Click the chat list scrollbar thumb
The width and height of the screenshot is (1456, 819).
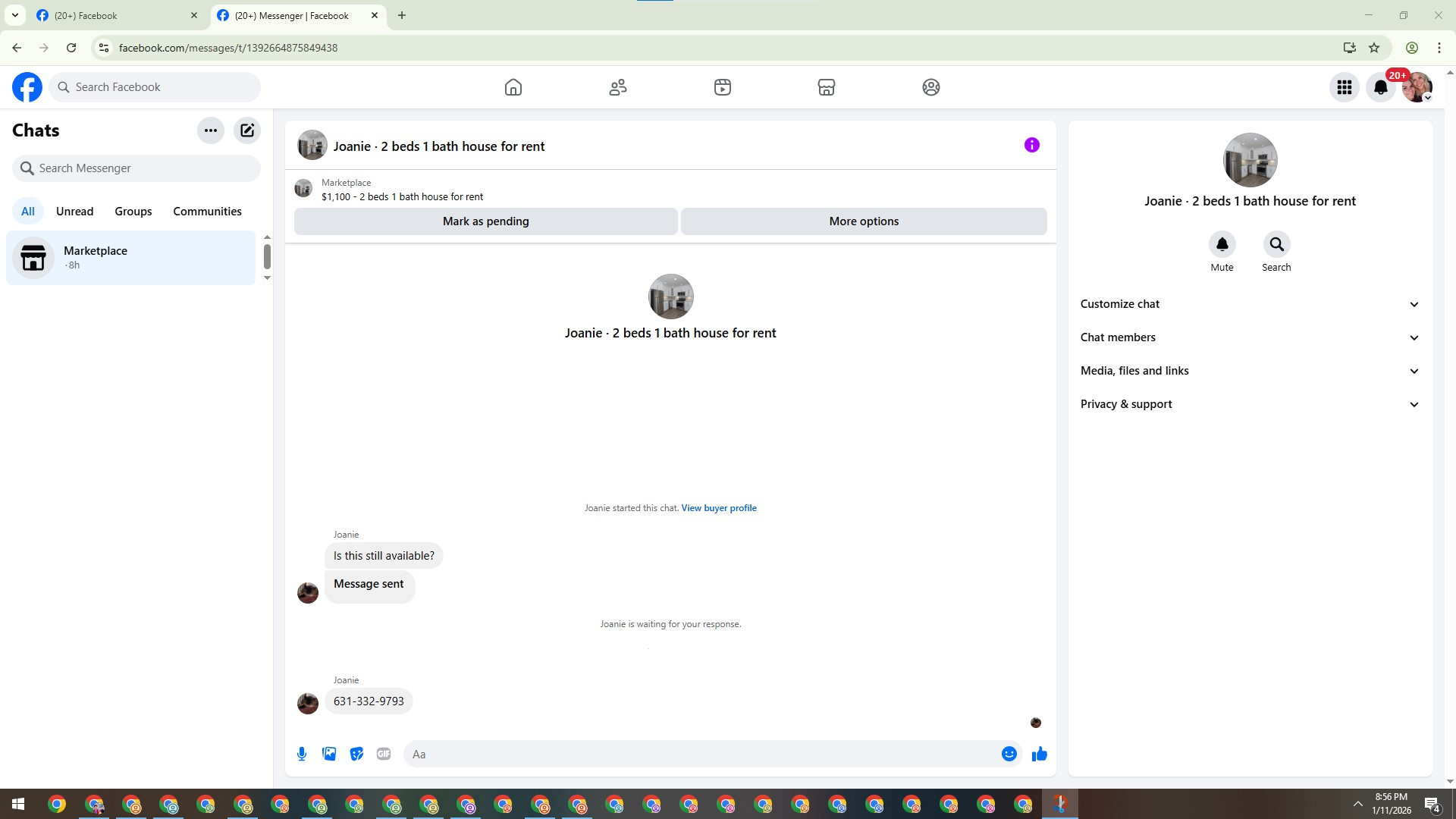267,256
